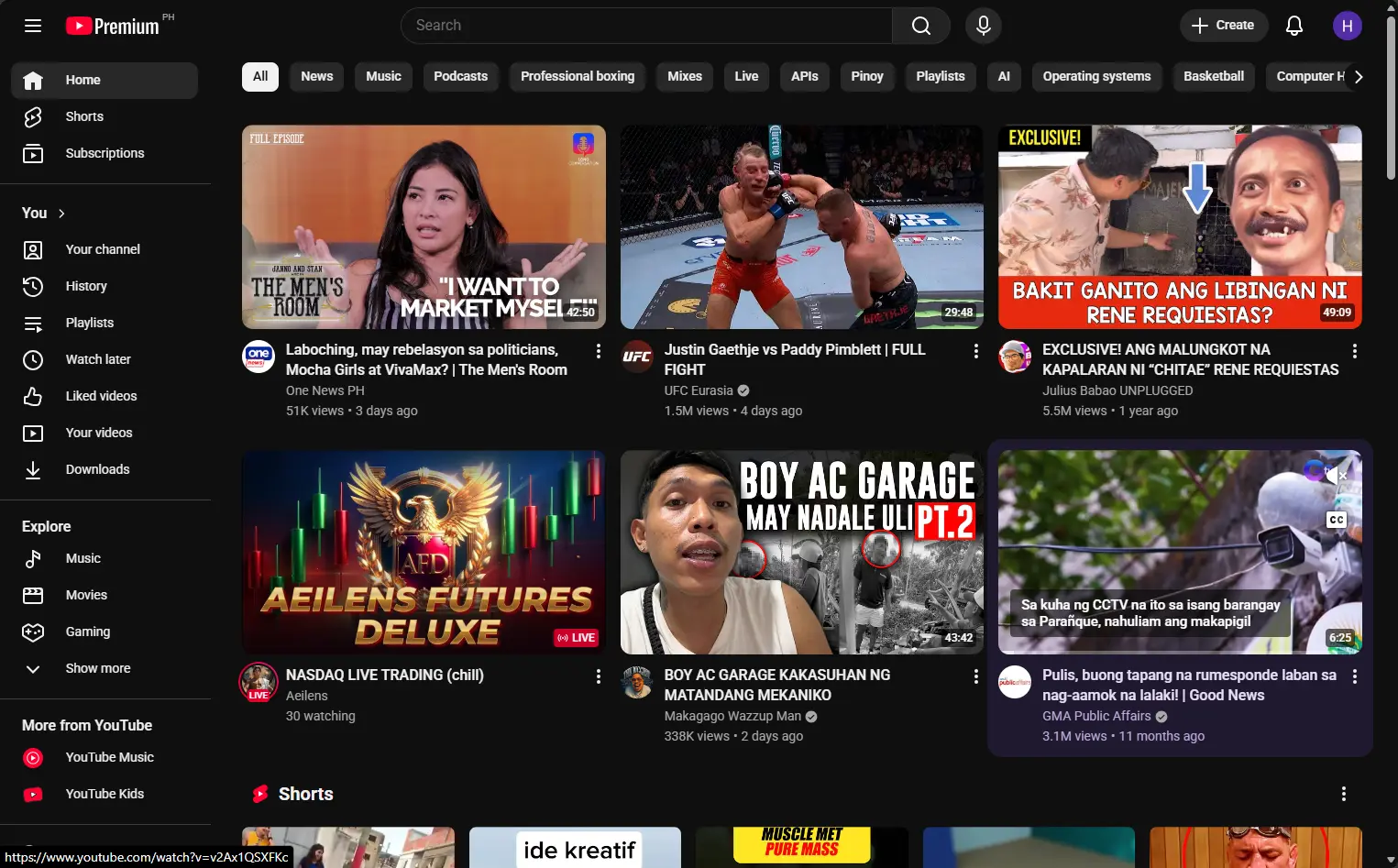Open Shorts from the sidebar

pos(105,117)
